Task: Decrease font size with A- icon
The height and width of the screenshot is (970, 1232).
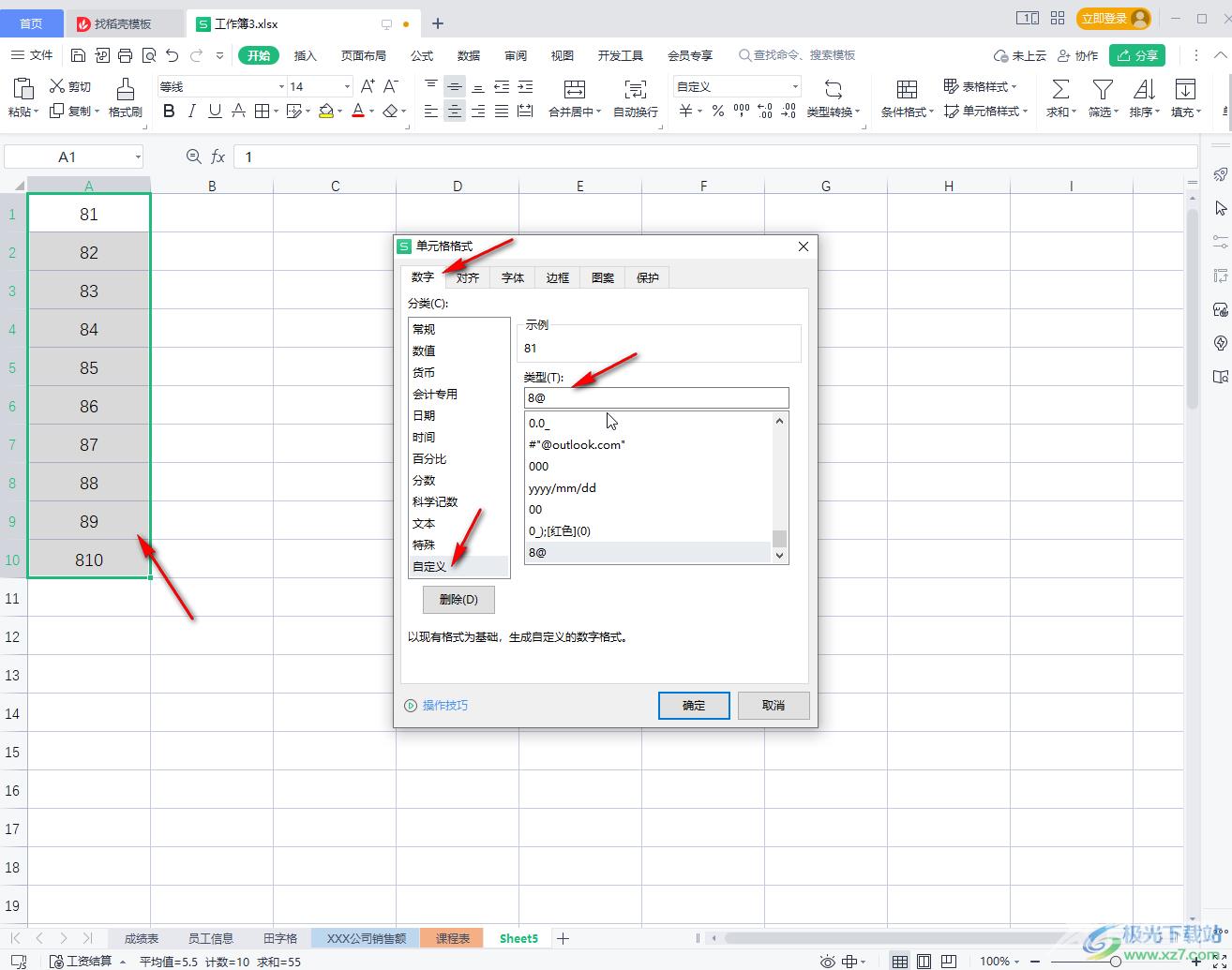Action: pyautogui.click(x=391, y=86)
